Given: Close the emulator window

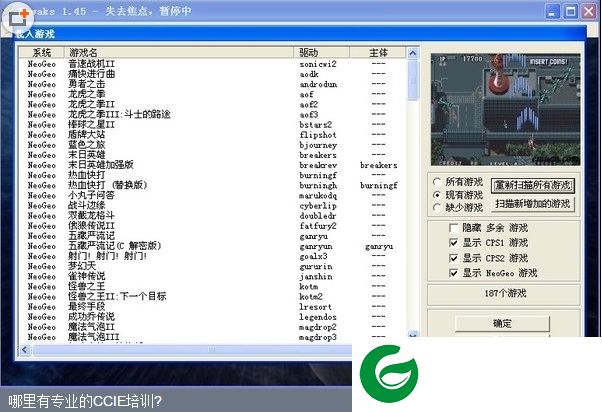Looking at the screenshot, I should click(589, 11).
